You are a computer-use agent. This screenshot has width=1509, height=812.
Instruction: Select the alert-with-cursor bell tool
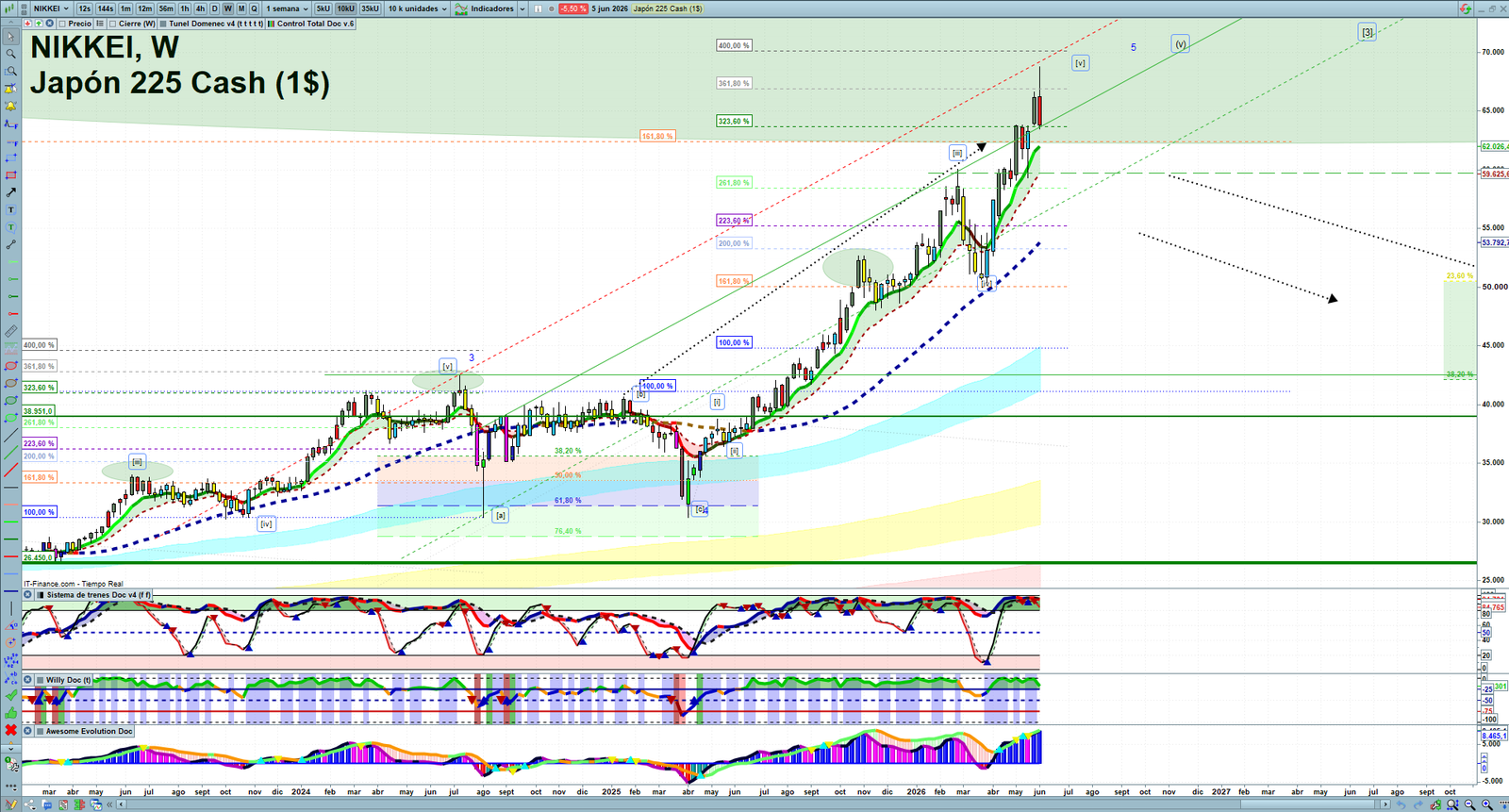click(x=10, y=89)
